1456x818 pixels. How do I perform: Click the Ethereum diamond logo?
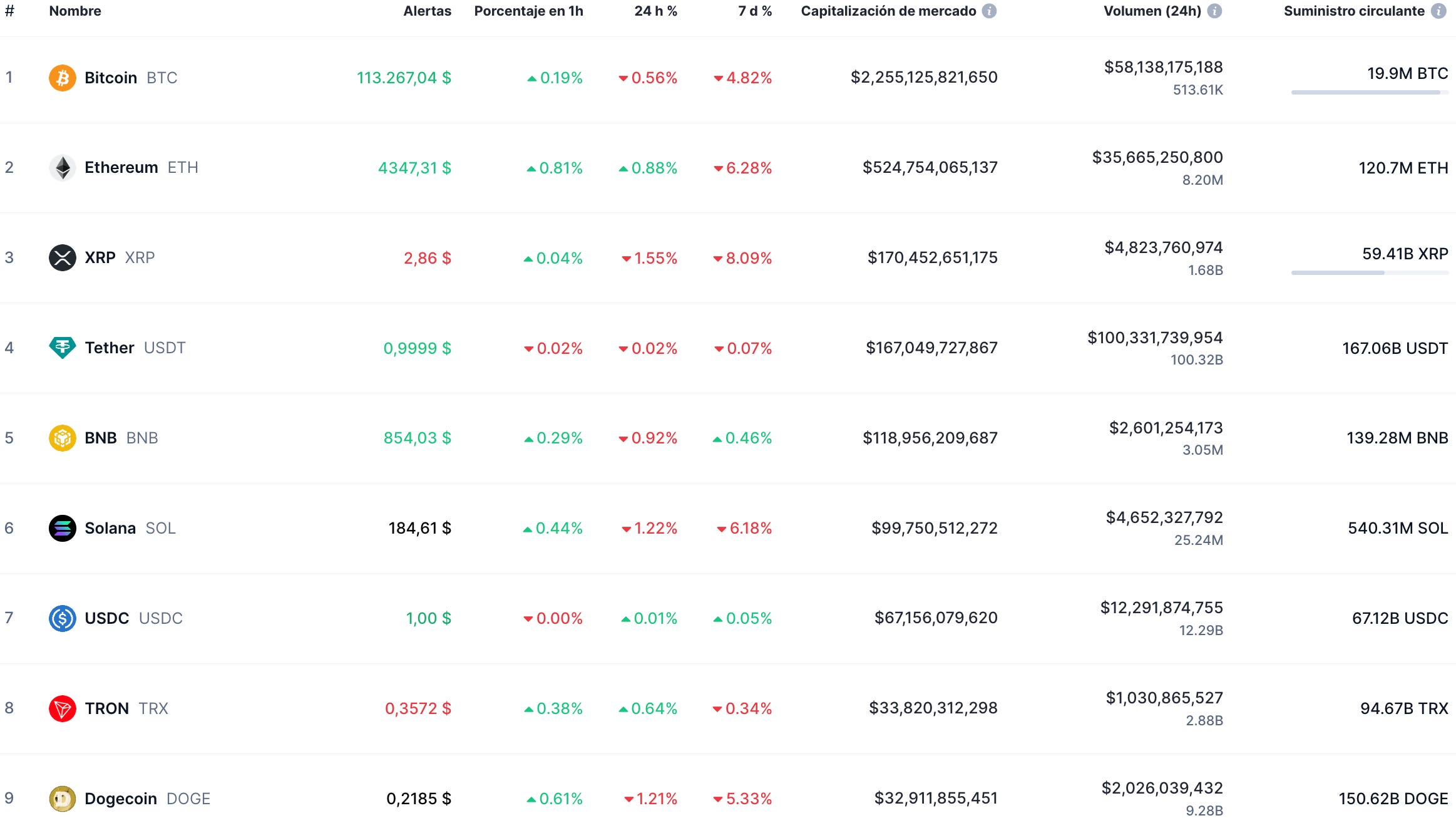[62, 168]
